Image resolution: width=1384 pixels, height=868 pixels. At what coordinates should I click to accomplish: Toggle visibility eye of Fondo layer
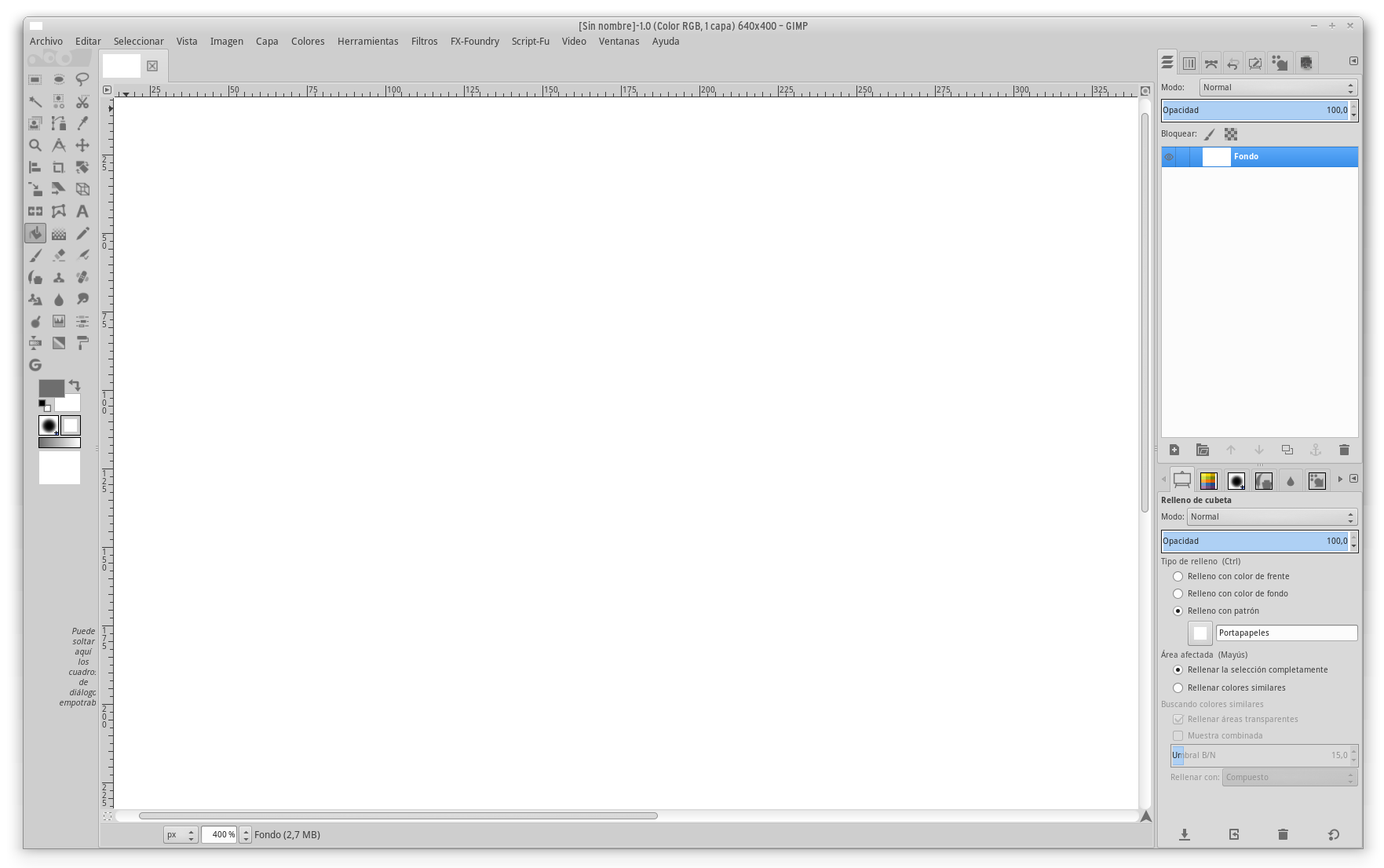point(1169,157)
